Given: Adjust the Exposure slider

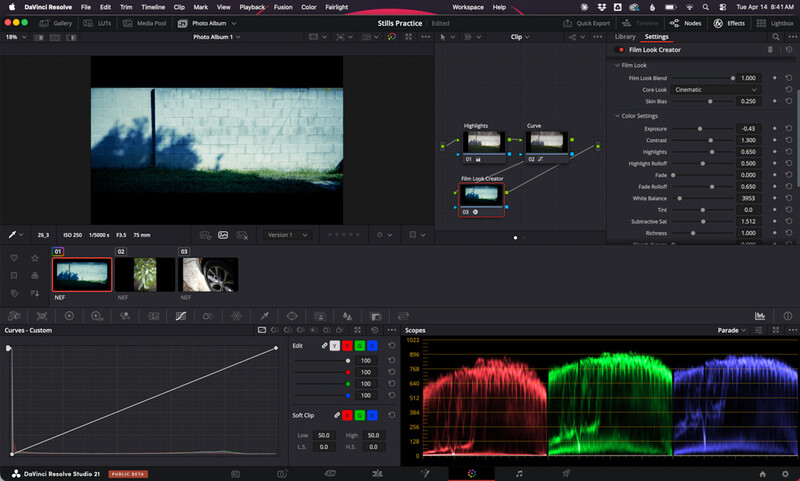Looking at the screenshot, I should pos(701,129).
